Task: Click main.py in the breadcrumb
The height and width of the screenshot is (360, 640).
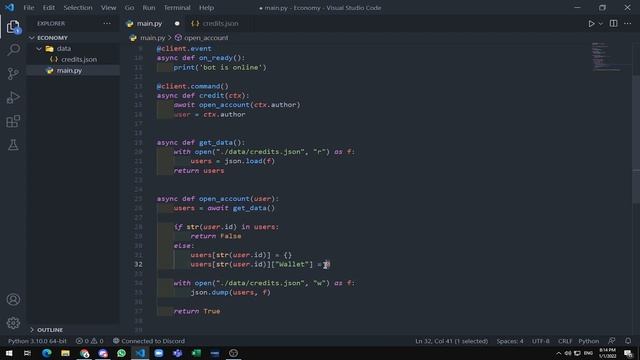Action: 152,38
